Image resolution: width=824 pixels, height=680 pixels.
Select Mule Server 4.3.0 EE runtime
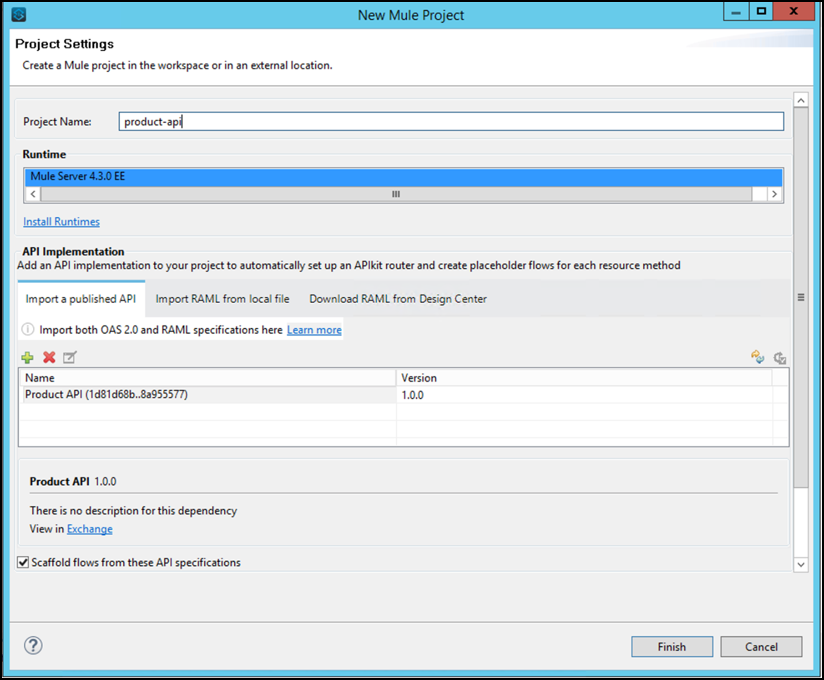click(x=404, y=177)
